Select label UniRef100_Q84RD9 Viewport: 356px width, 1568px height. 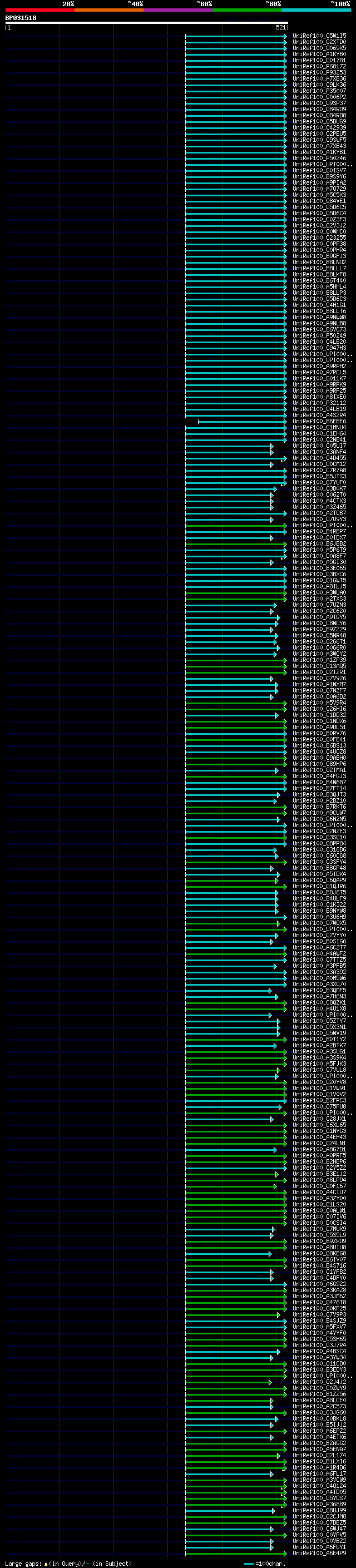pos(319,109)
